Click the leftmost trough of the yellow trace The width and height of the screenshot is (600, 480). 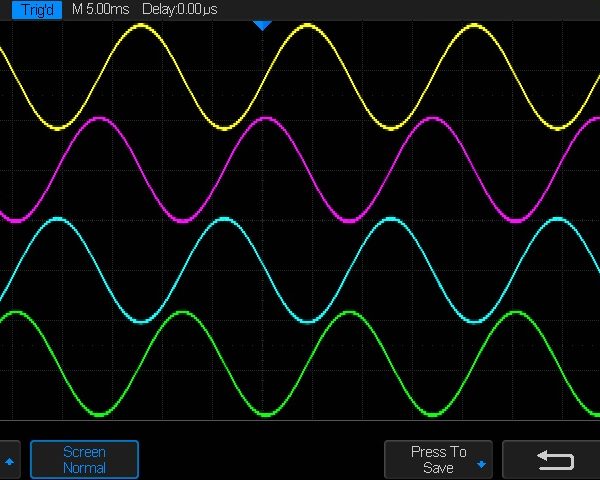pyautogui.click(x=57, y=127)
